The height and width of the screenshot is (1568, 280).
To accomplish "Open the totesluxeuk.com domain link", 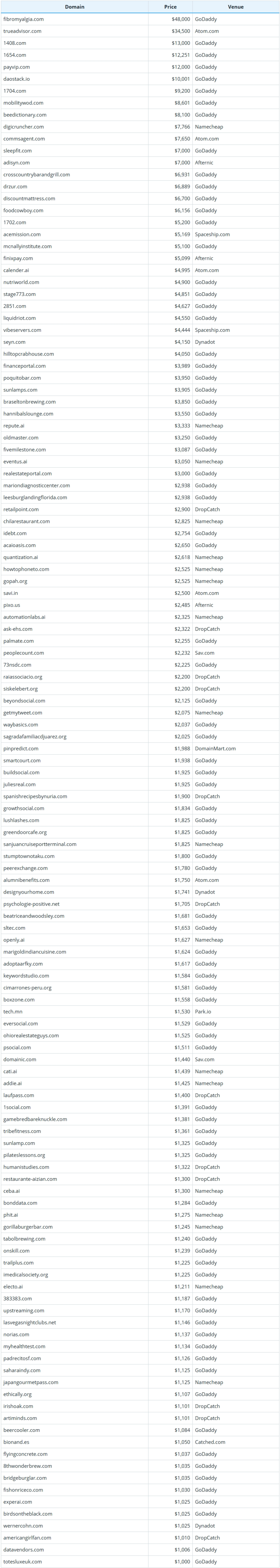I will 22,1561.
